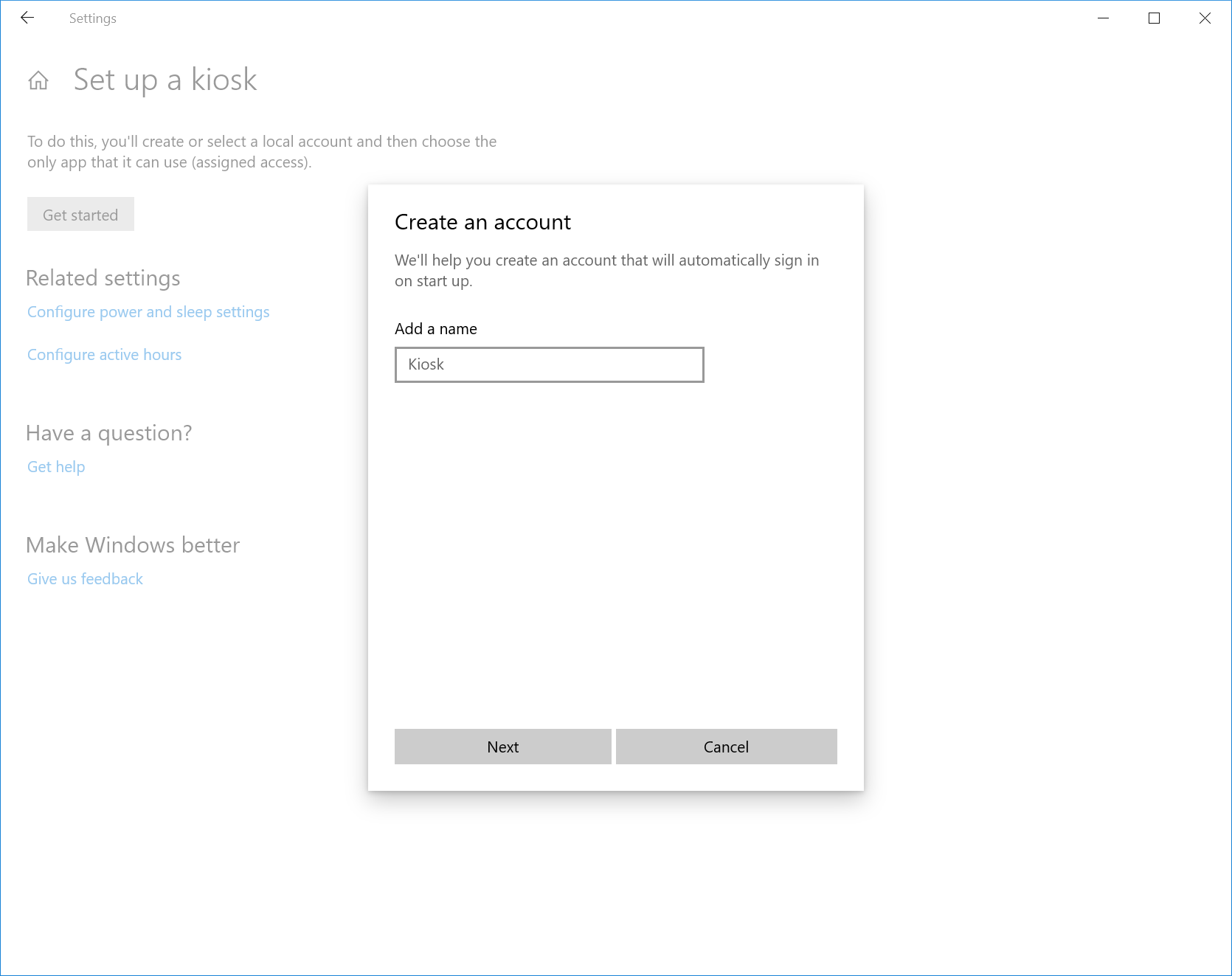Click the Make Windows better heading
Screen dimensions: 1232x976
[x=133, y=545]
